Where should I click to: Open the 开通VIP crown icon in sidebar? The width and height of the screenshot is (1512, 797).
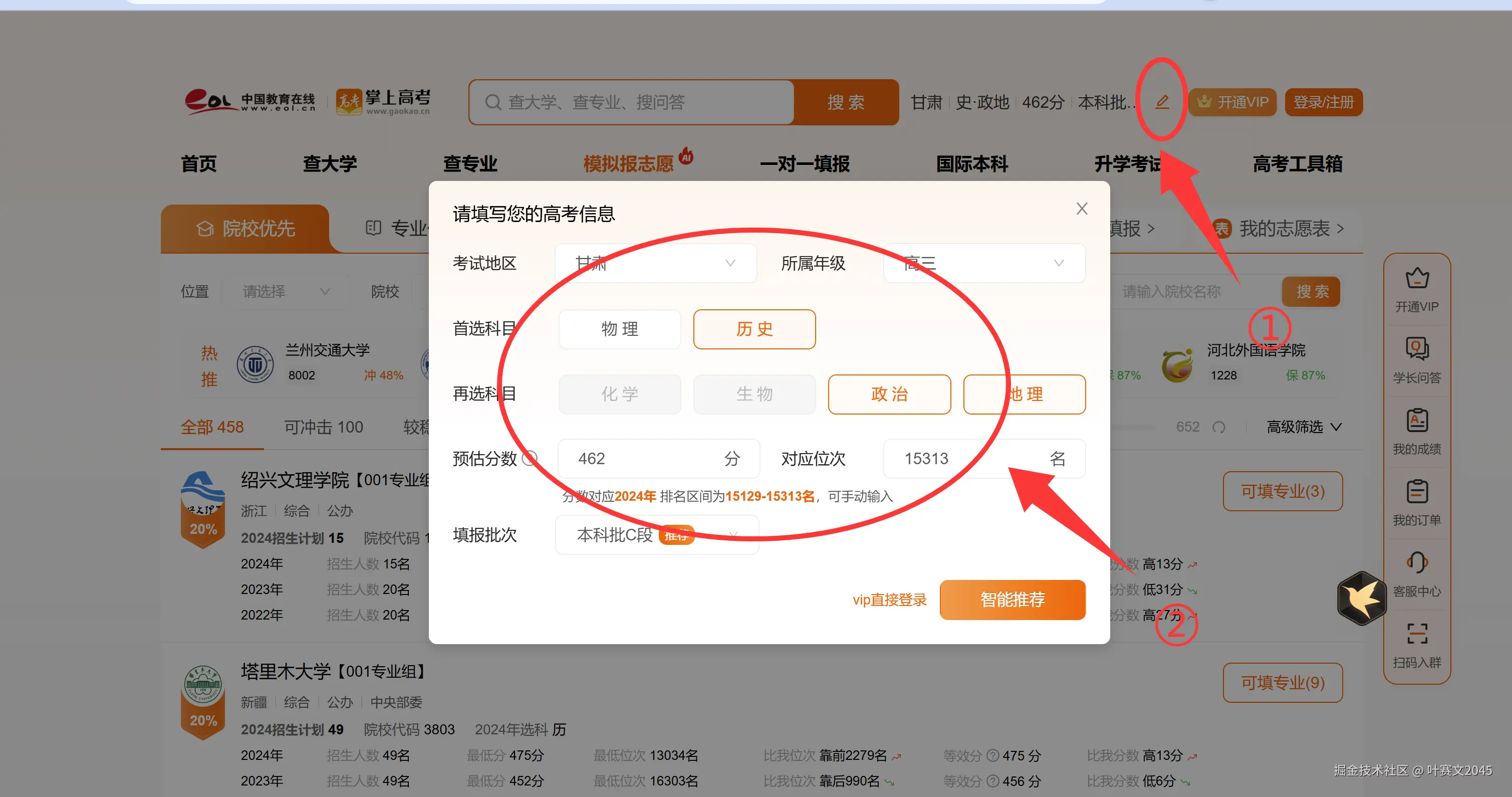(1416, 279)
